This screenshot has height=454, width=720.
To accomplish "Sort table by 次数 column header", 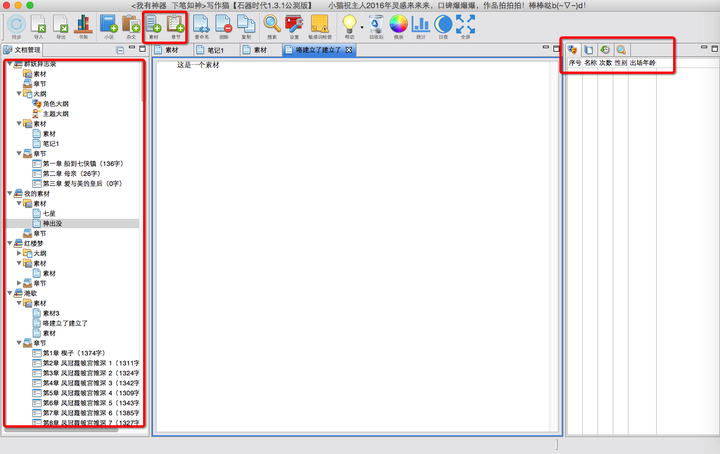I will click(x=605, y=63).
